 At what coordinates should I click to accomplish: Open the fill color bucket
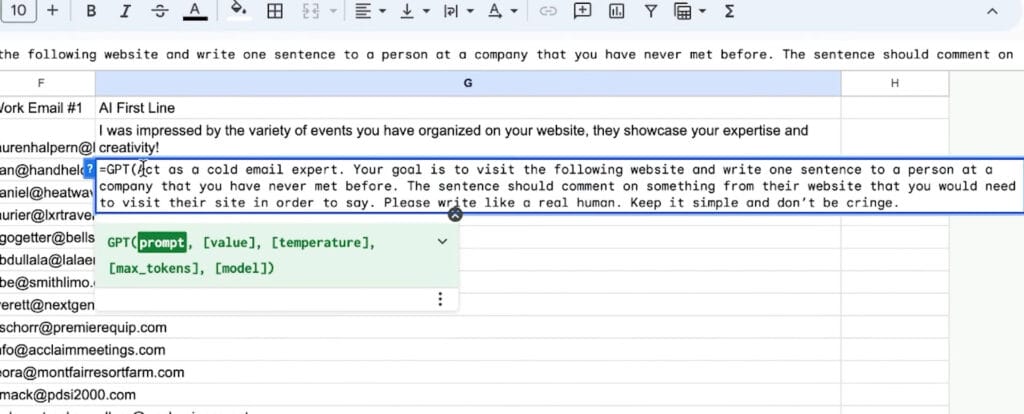(240, 11)
